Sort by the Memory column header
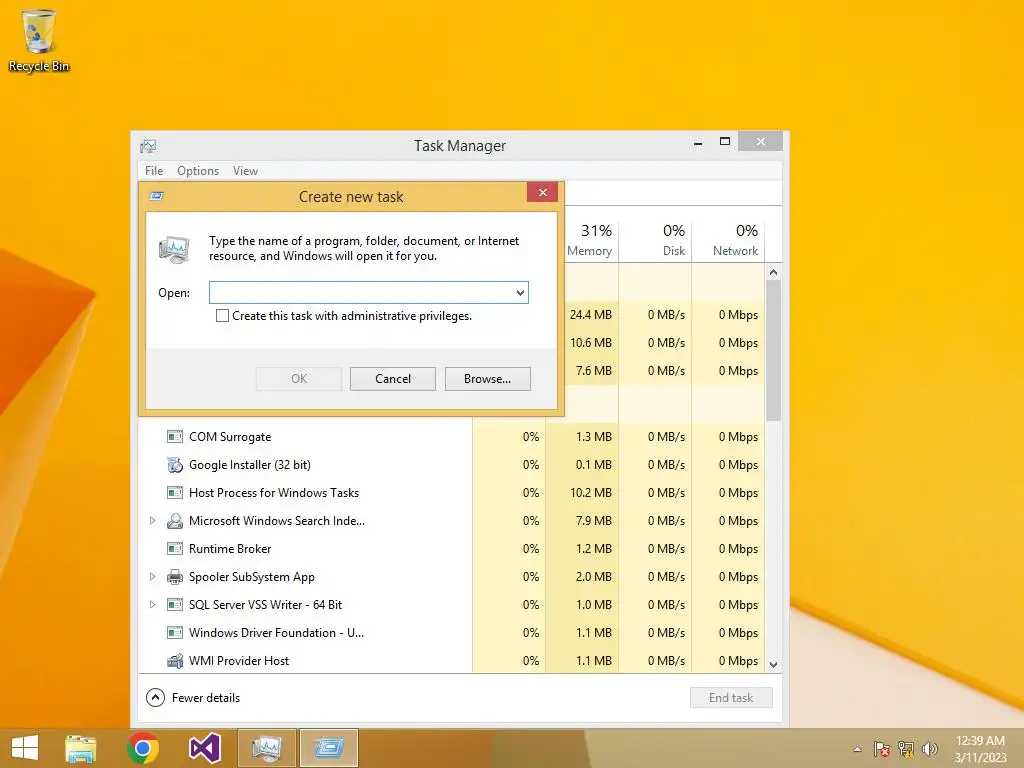This screenshot has height=768, width=1024. pos(590,240)
